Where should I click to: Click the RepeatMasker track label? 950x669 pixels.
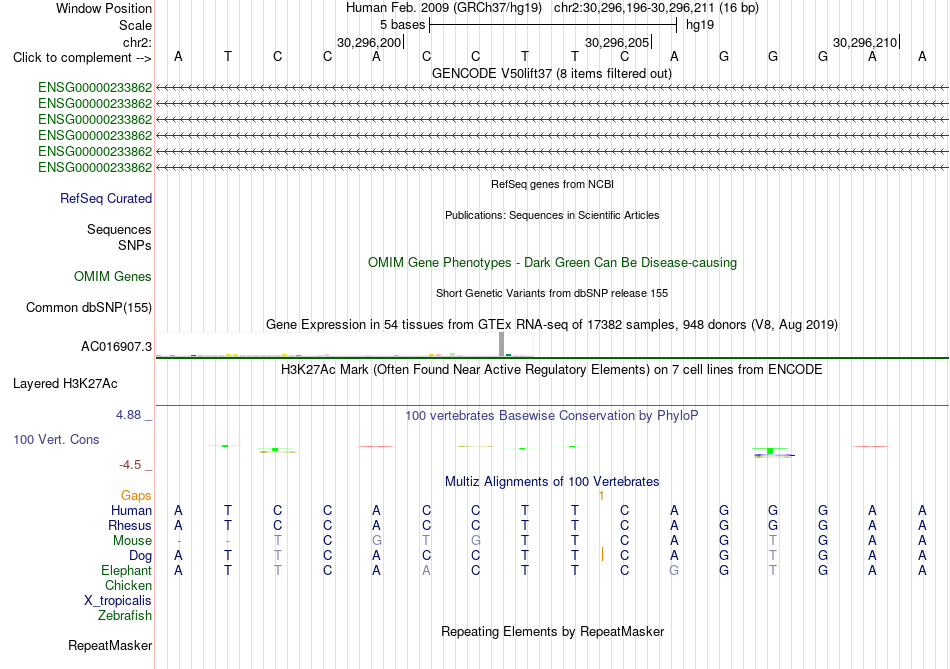pyautogui.click(x=110, y=645)
